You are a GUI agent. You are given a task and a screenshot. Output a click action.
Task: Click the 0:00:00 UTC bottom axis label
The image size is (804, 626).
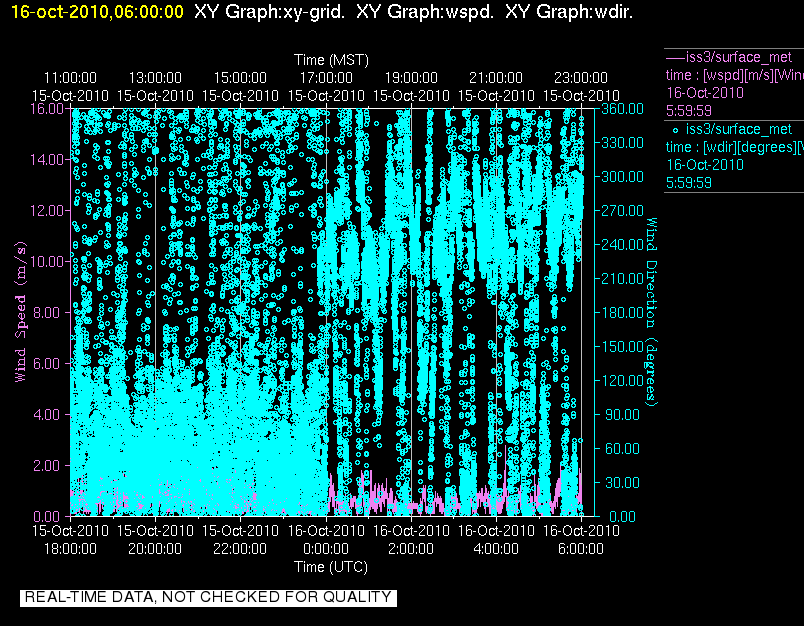point(326,549)
